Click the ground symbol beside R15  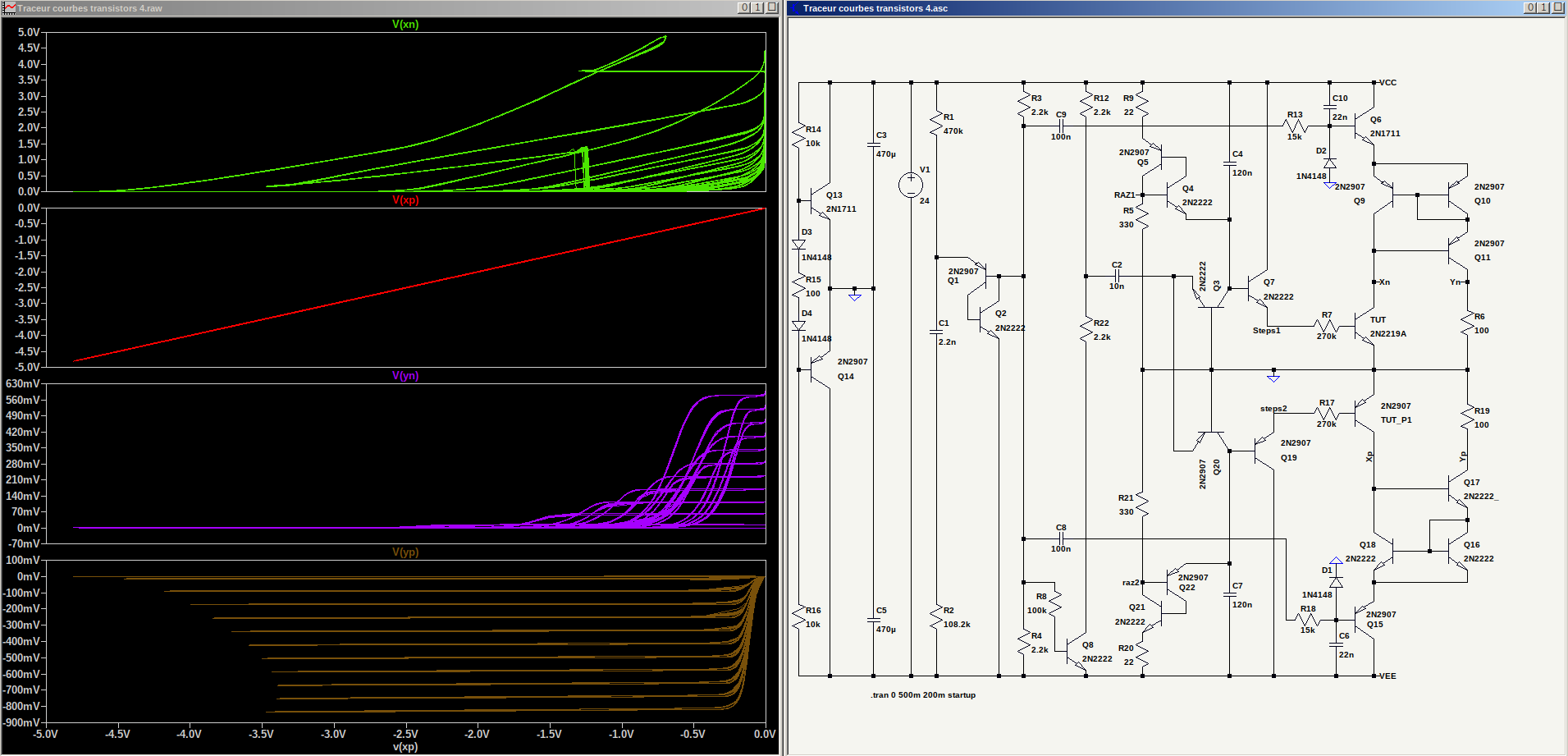pyautogui.click(x=855, y=295)
